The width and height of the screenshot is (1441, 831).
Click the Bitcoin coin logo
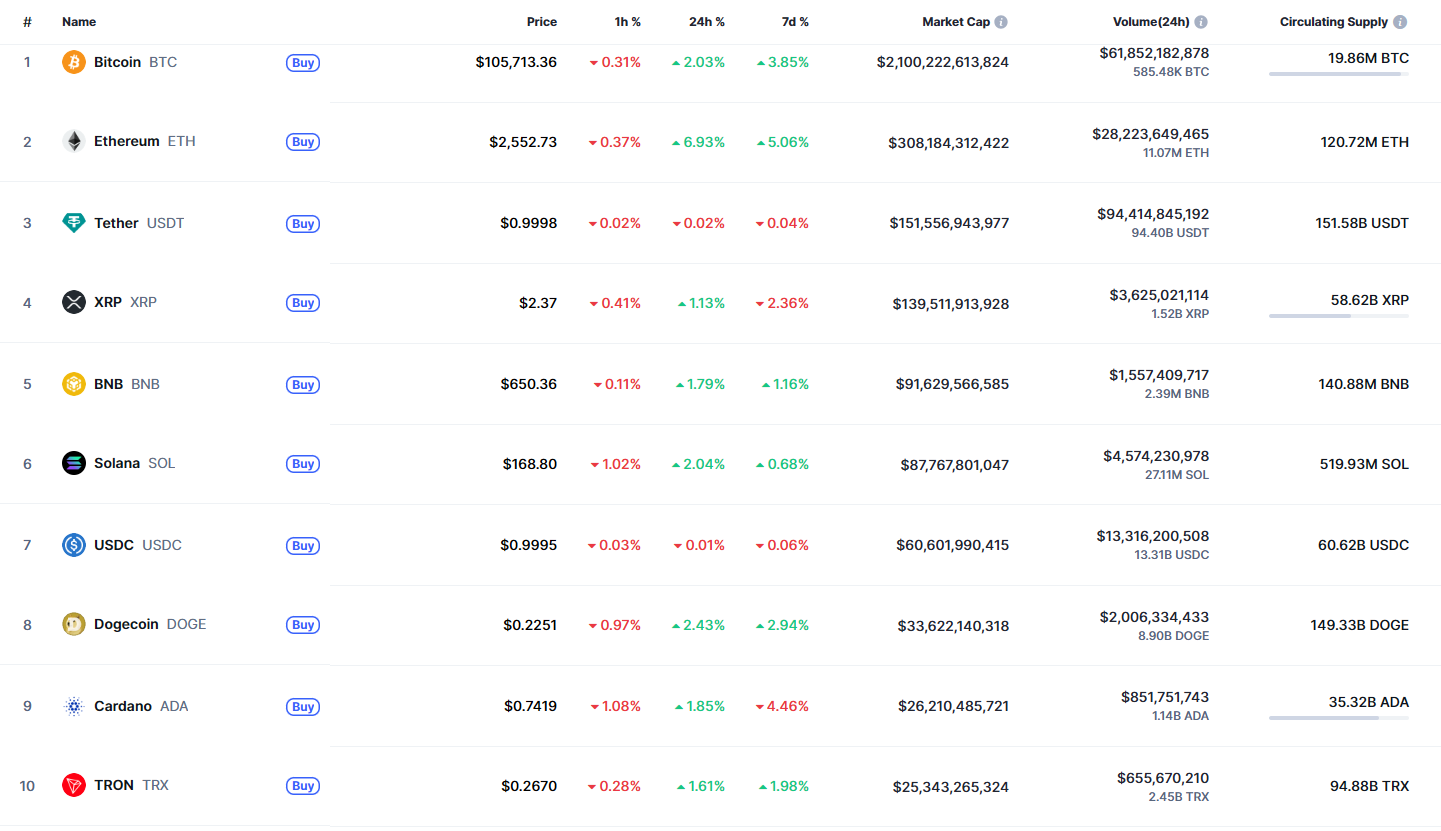click(74, 62)
